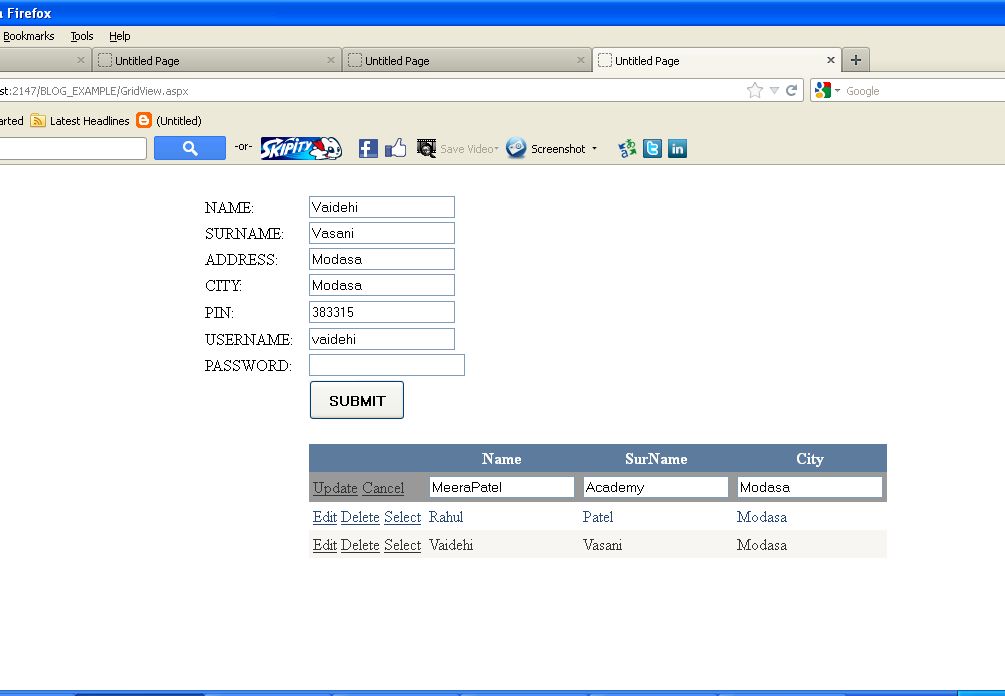This screenshot has height=696, width=1005.
Task: Open the Google search engine dropdown
Action: coord(828,91)
